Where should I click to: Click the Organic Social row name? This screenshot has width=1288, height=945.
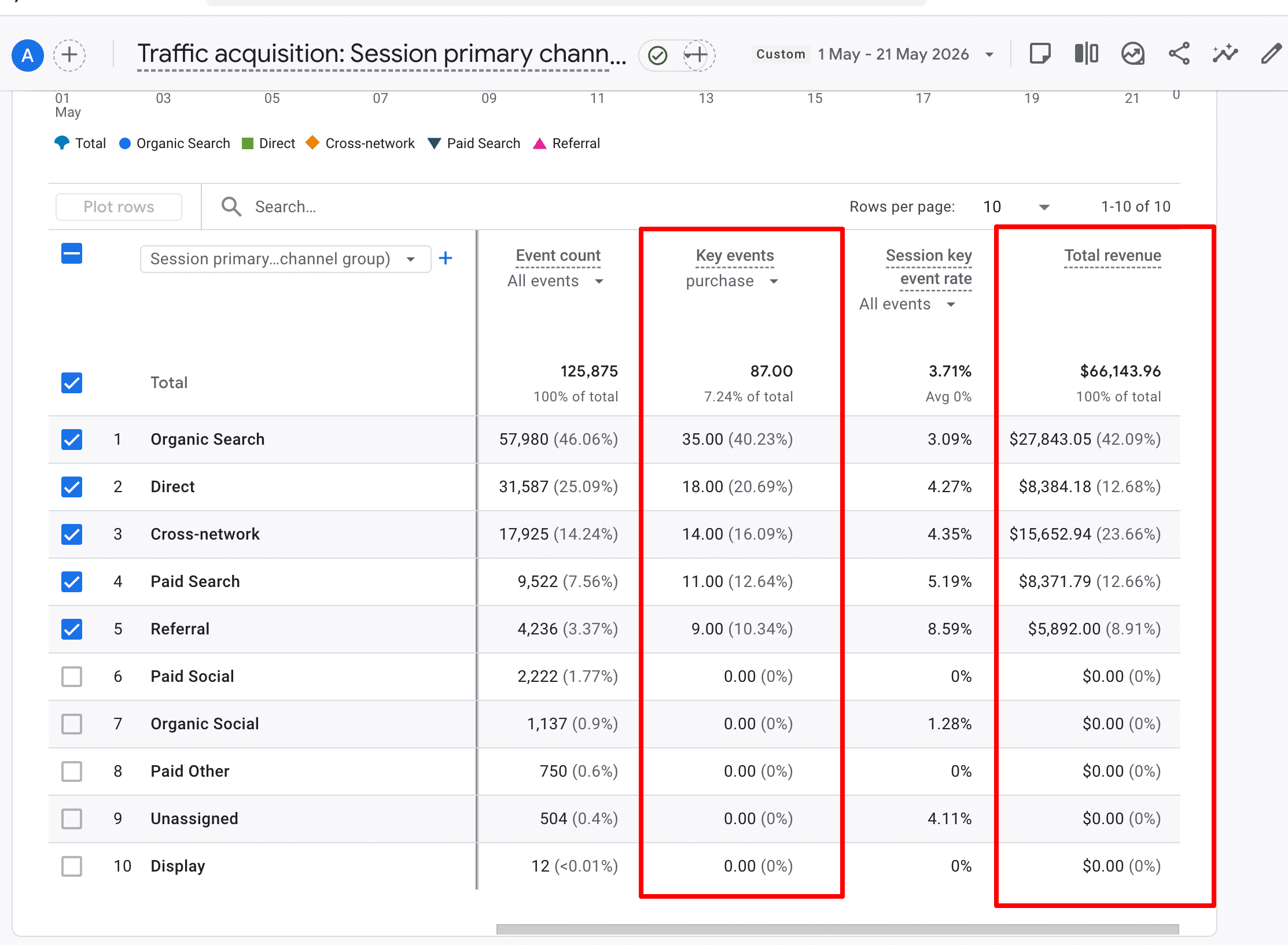pos(205,724)
